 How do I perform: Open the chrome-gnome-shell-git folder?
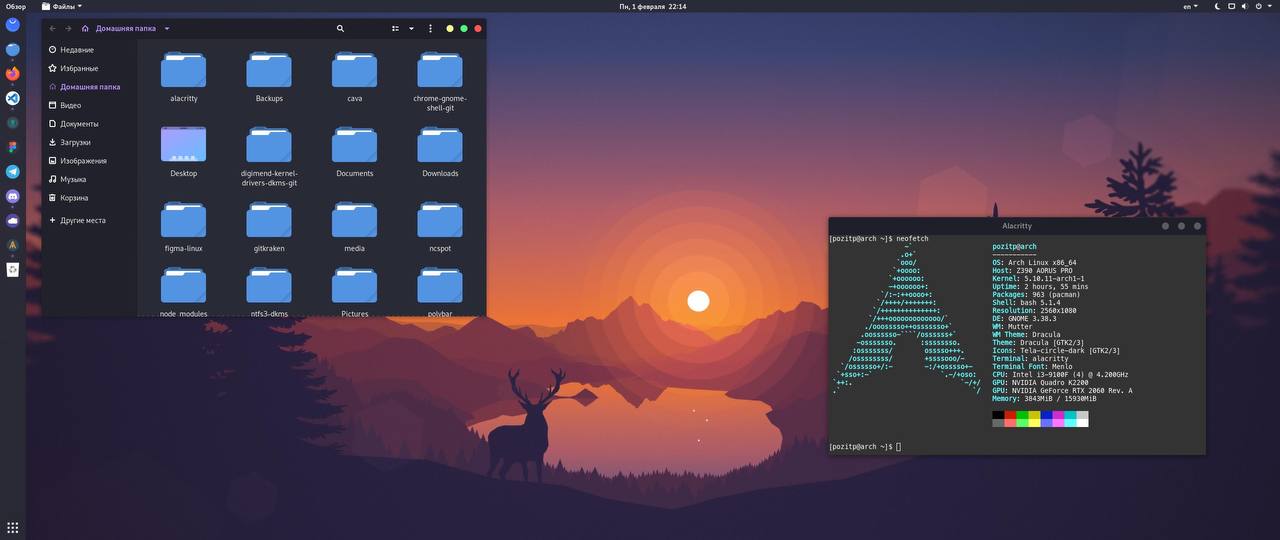pos(440,81)
